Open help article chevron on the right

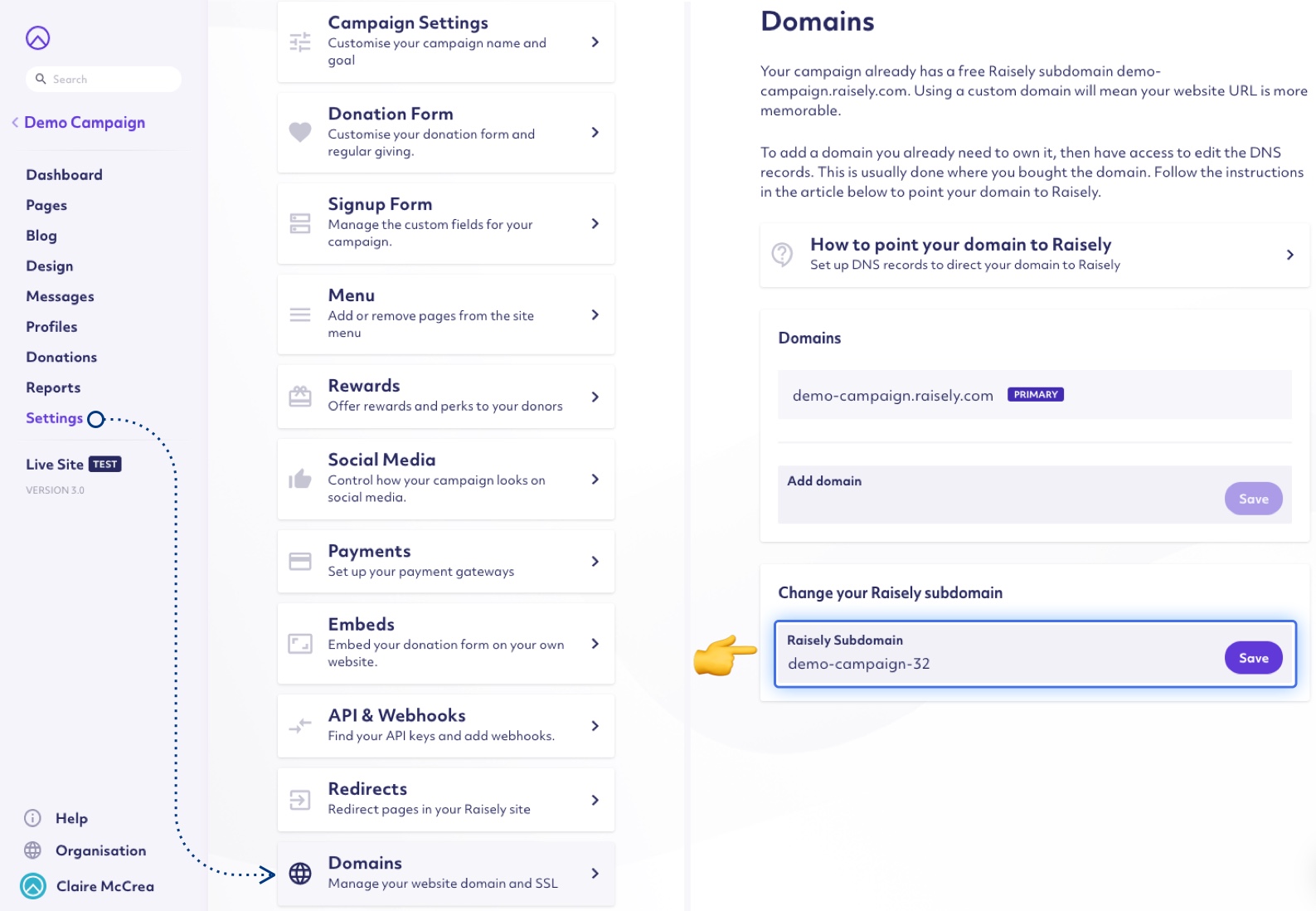(1289, 255)
